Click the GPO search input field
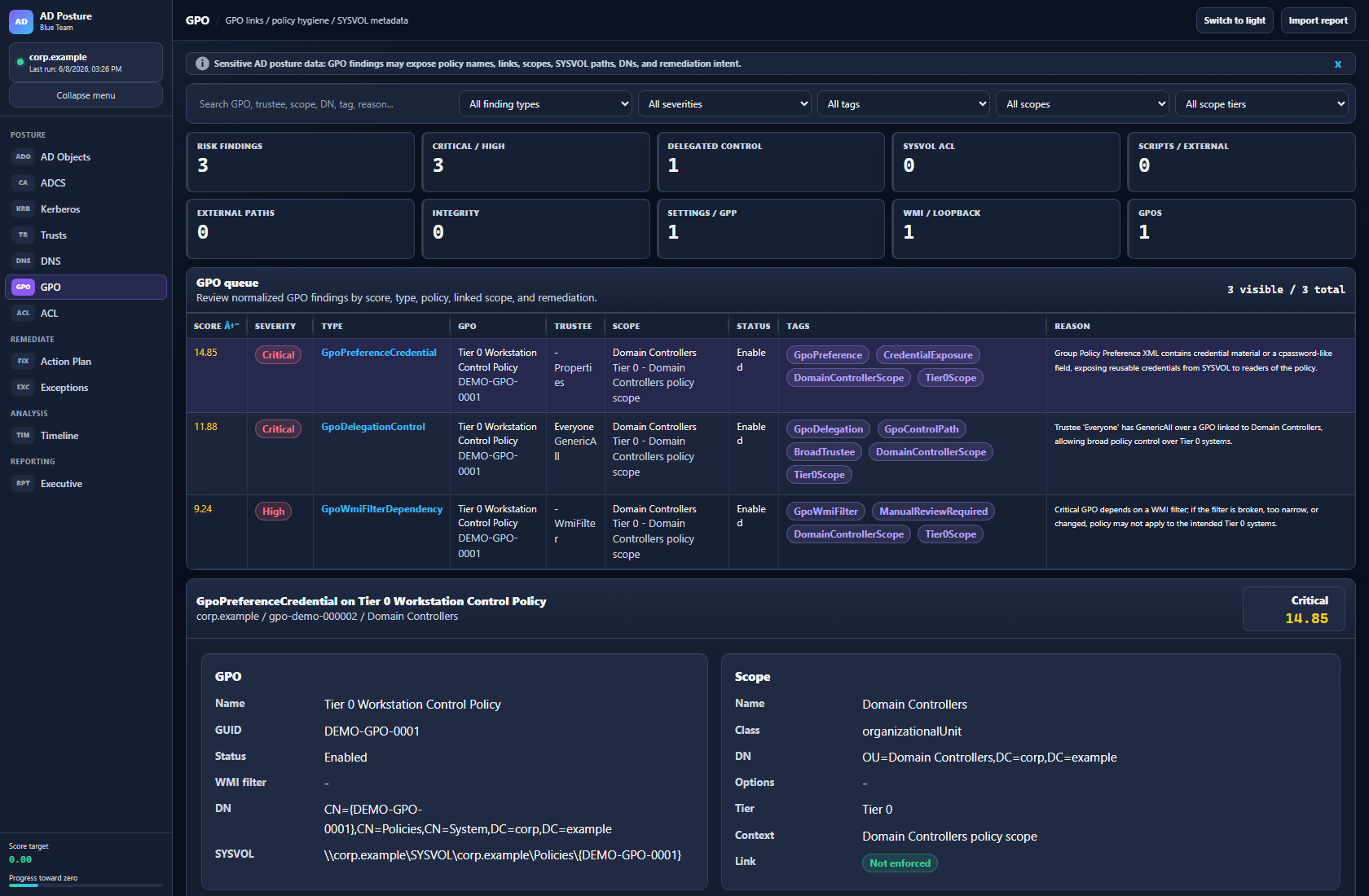 click(323, 103)
